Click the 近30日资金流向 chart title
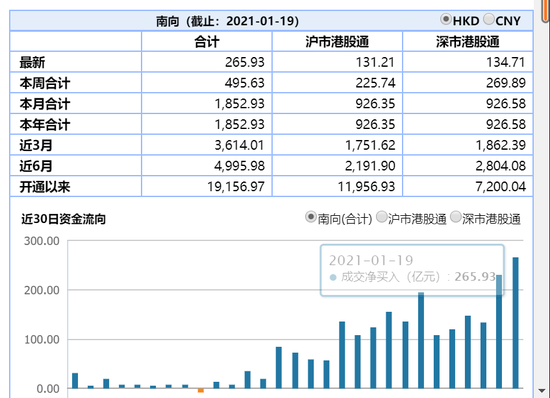 tap(63, 219)
